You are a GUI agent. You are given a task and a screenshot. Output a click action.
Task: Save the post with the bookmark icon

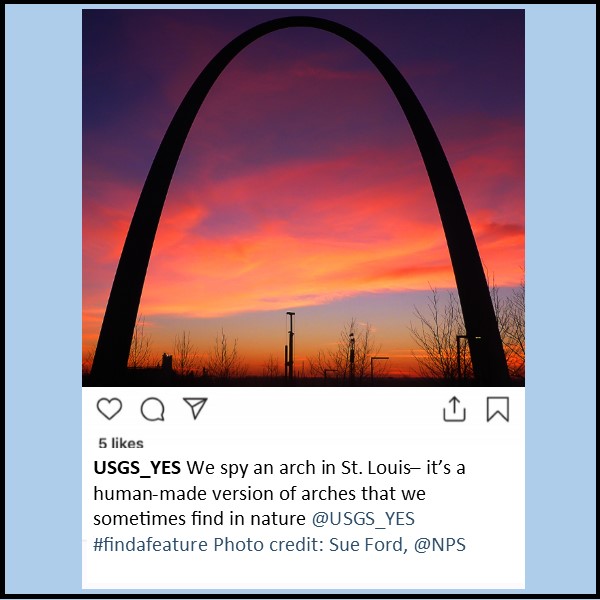[497, 409]
